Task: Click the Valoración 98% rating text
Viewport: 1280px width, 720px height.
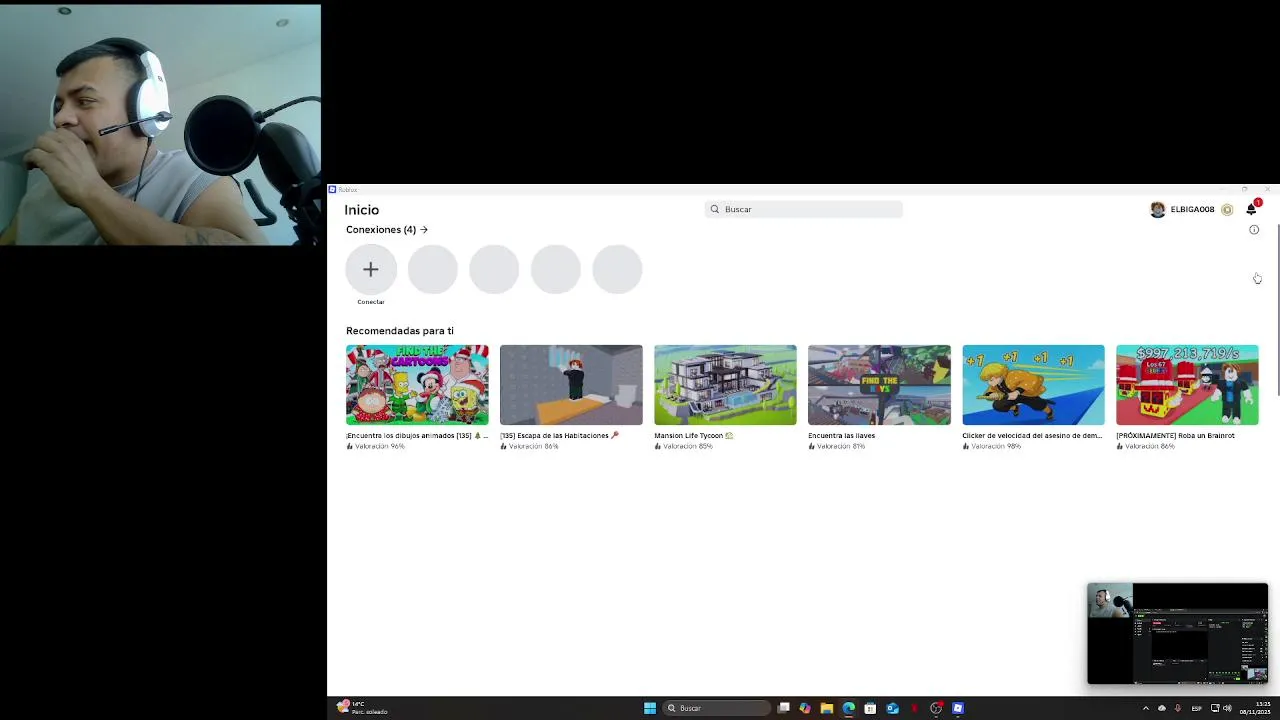Action: click(995, 446)
